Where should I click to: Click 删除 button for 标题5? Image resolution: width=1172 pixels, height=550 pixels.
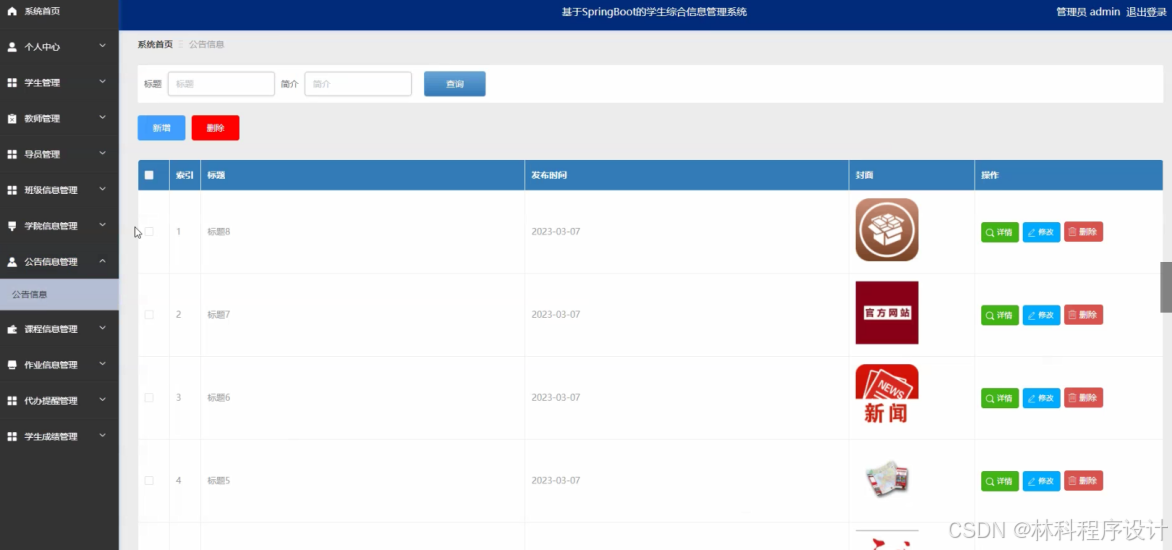click(x=1083, y=481)
